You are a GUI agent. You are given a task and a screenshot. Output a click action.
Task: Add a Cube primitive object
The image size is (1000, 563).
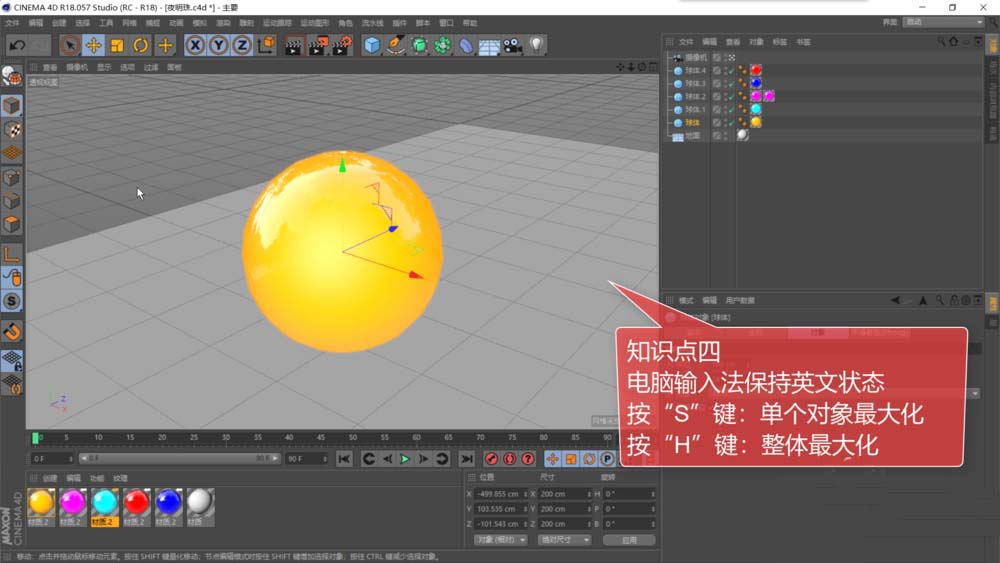[x=372, y=45]
